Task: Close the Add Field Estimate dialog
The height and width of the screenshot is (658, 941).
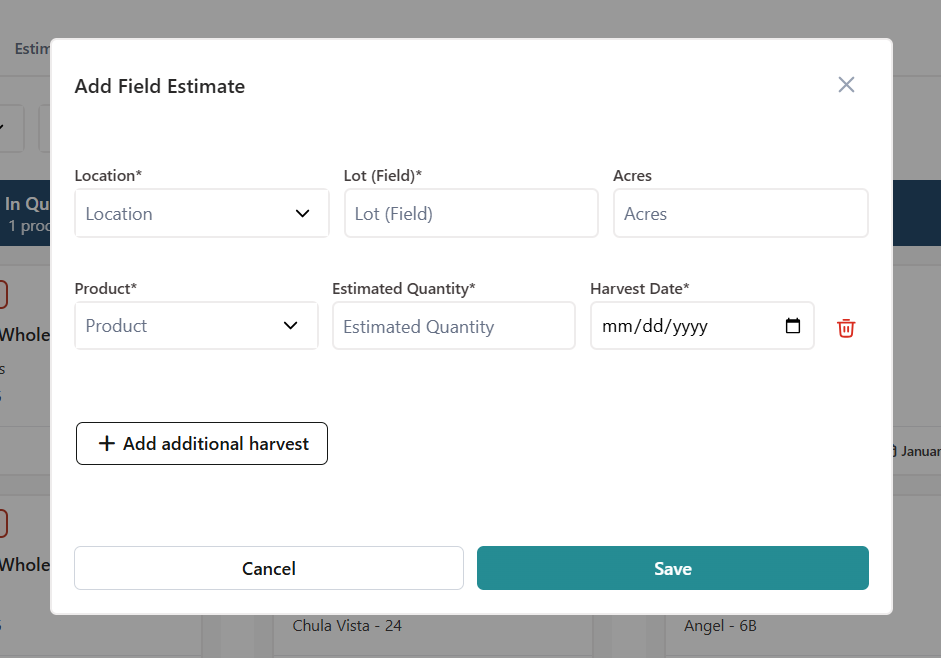Action: [846, 85]
